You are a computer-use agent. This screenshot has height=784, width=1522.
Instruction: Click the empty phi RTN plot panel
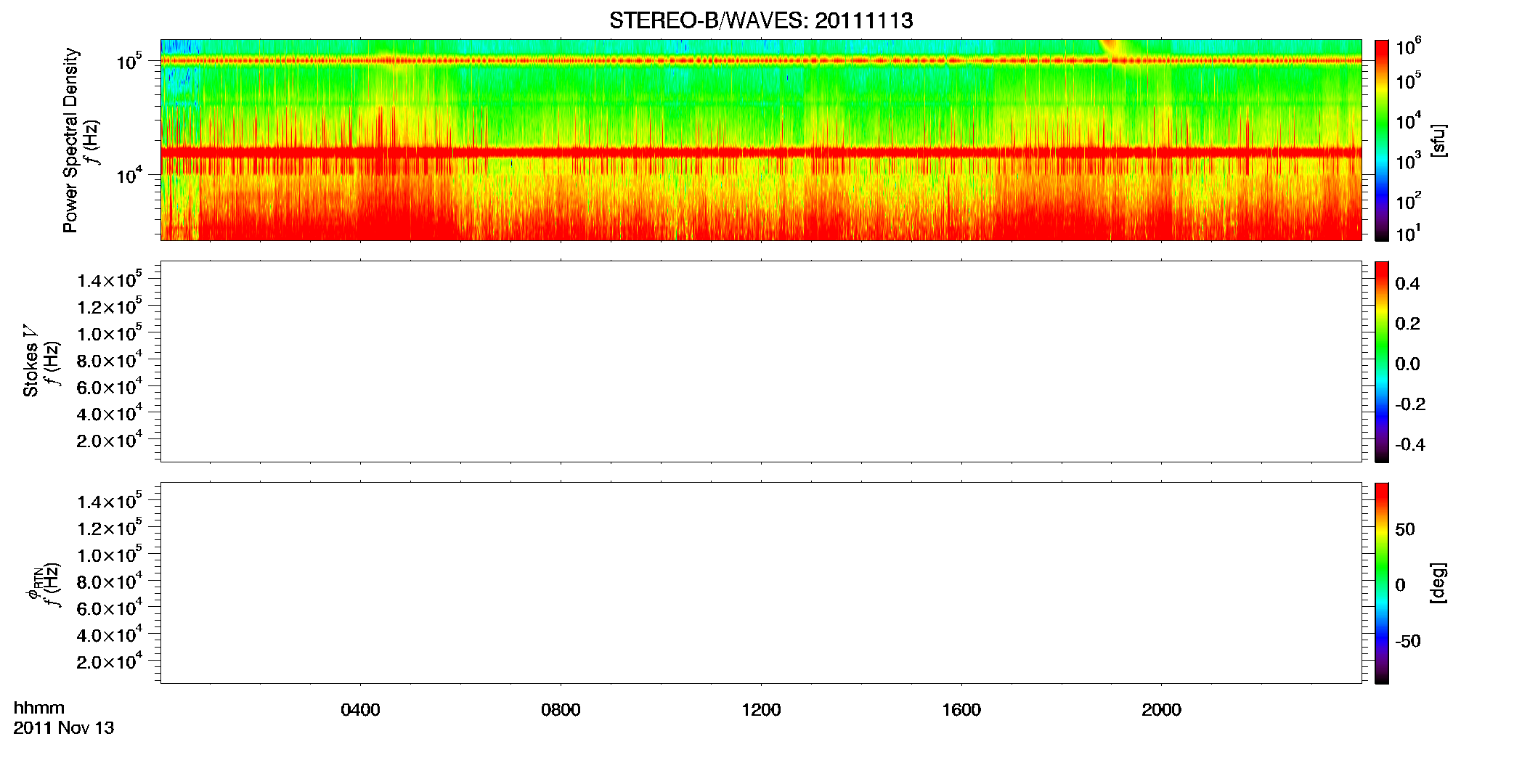click(761, 582)
